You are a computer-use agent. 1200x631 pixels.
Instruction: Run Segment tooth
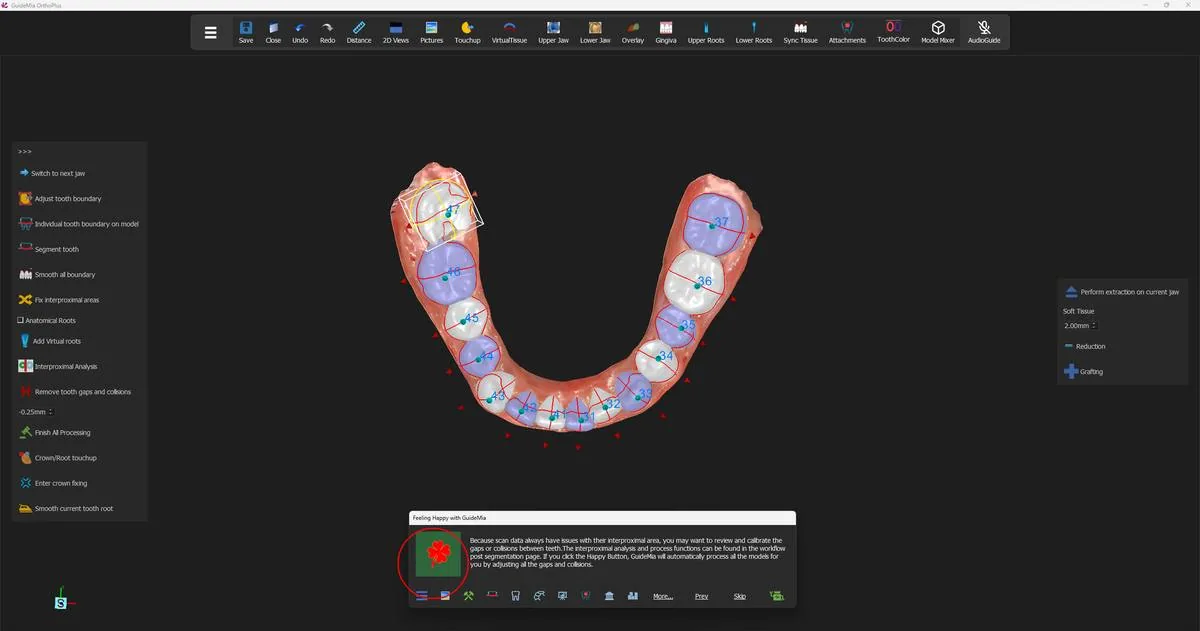pyautogui.click(x=48, y=249)
